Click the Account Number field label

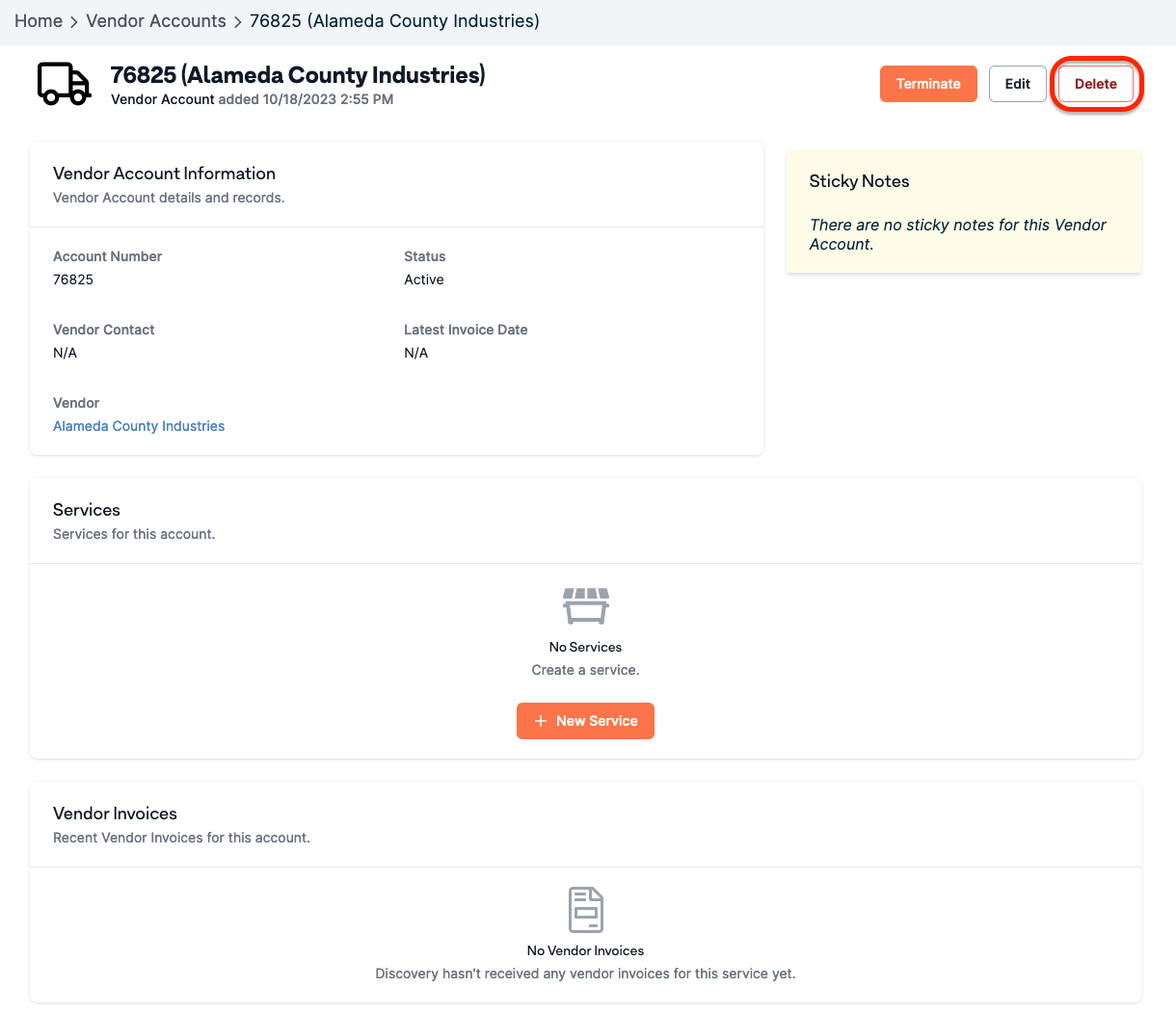107,256
